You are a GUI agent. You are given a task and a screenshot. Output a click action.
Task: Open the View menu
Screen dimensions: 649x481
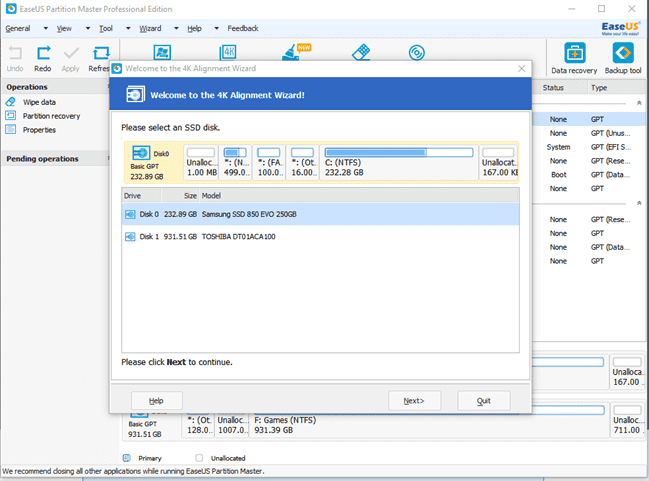click(64, 29)
